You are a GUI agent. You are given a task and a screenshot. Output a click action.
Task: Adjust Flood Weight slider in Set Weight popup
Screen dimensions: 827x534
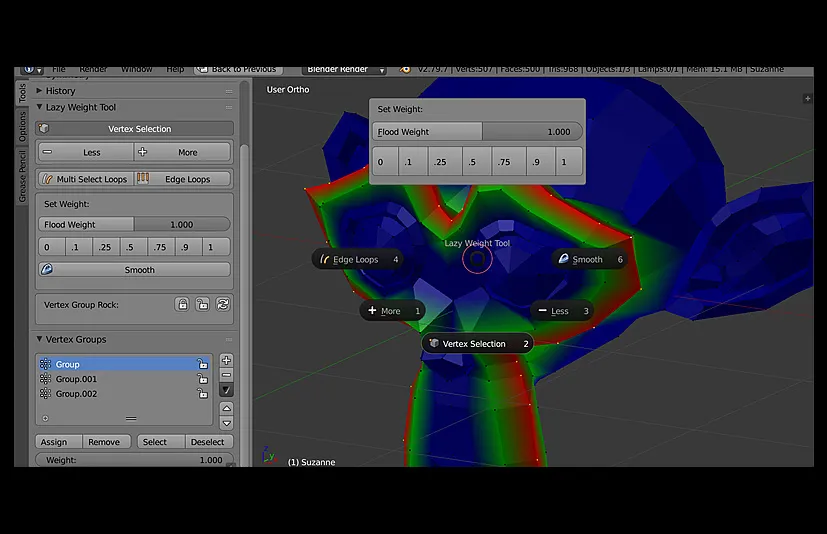click(477, 131)
